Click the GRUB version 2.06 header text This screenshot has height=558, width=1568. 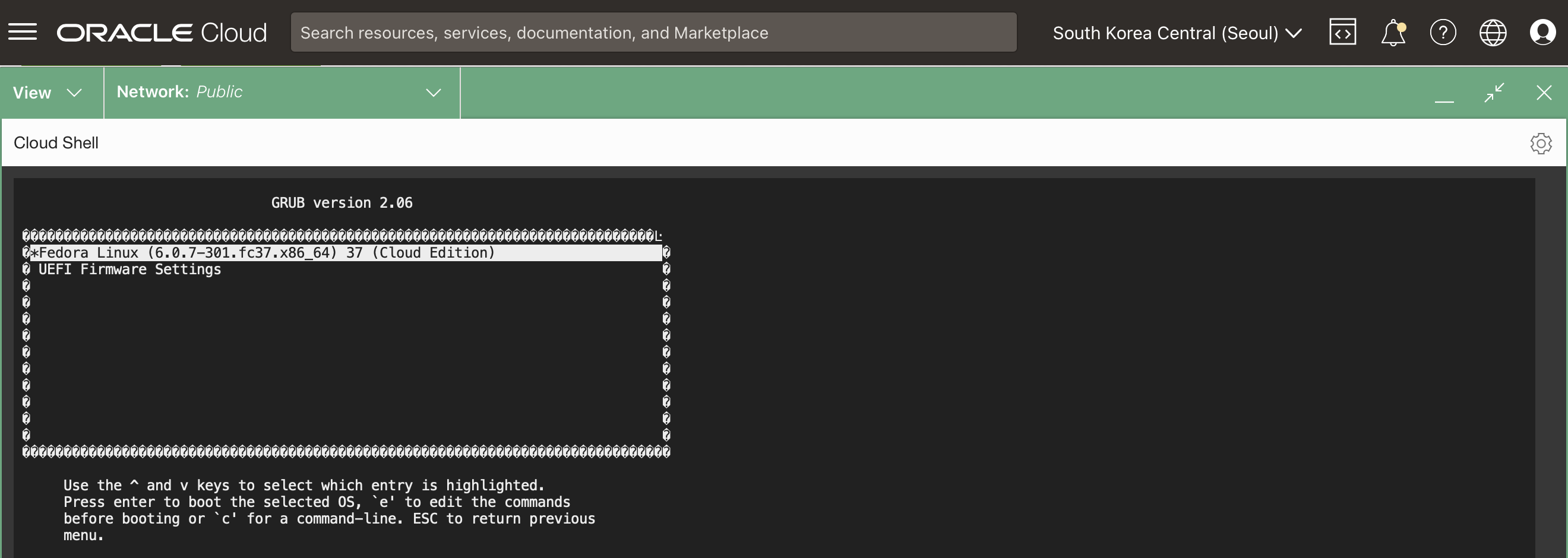click(342, 202)
